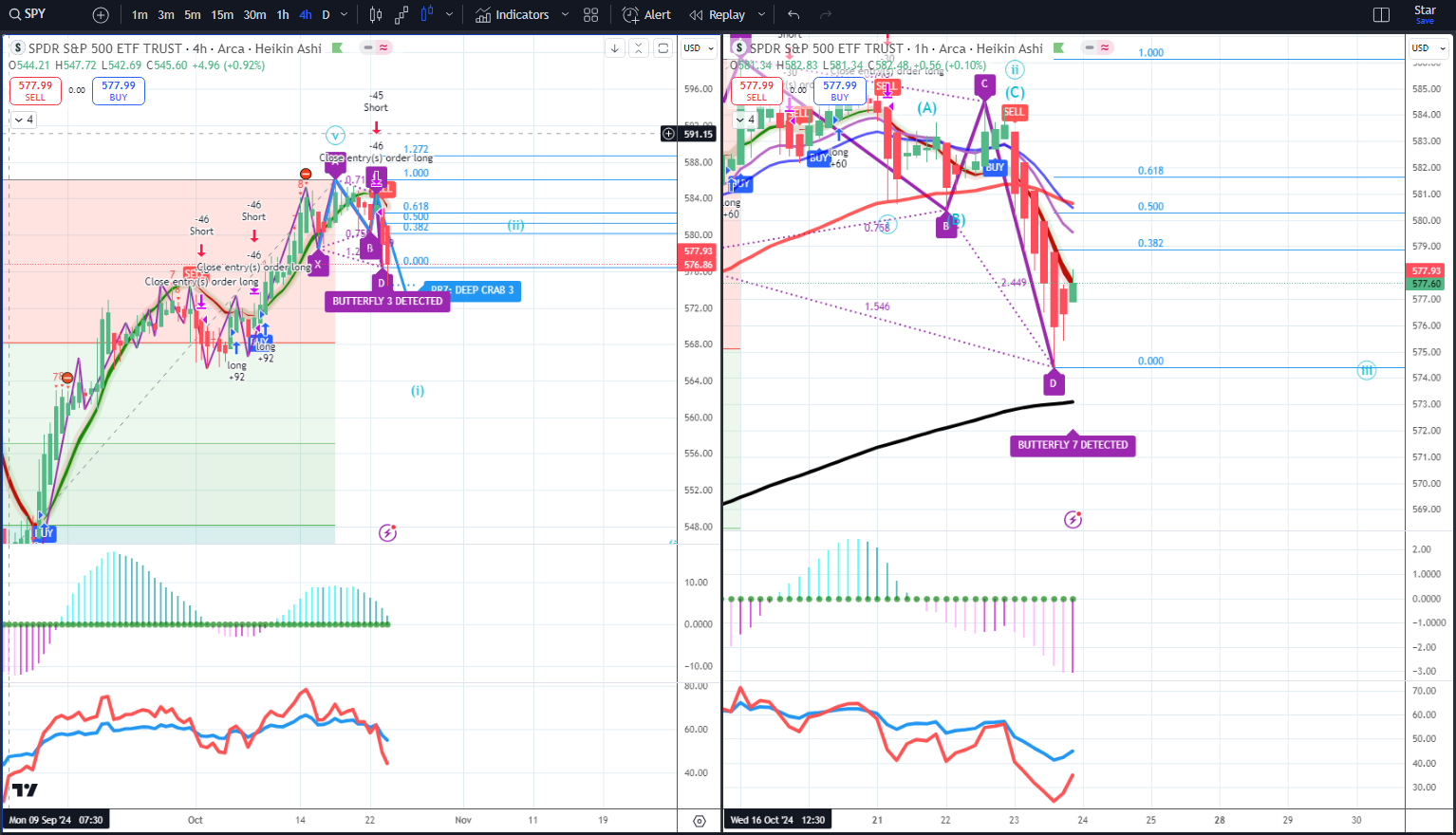Image resolution: width=1456 pixels, height=835 pixels.
Task: Choose the step line chart style icon
Action: [x=401, y=15]
